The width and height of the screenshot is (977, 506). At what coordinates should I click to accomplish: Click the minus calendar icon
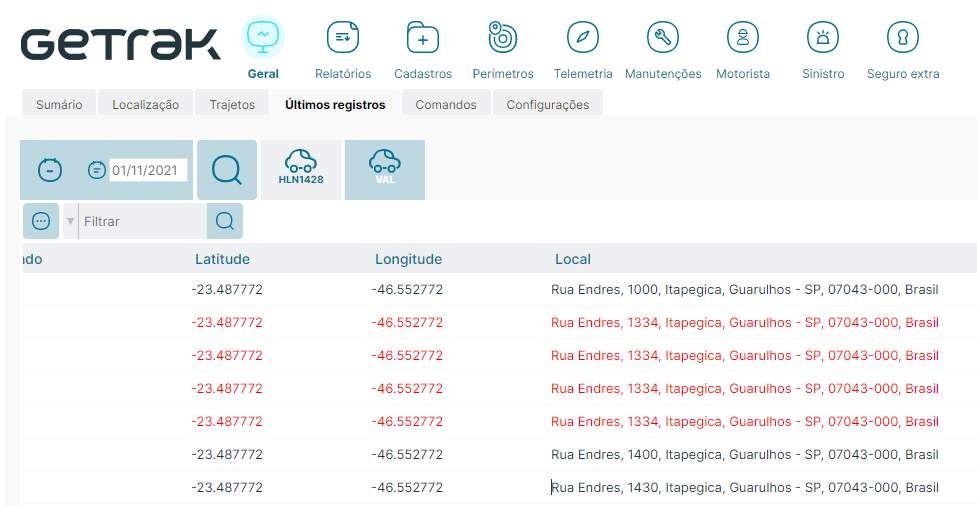point(50,170)
